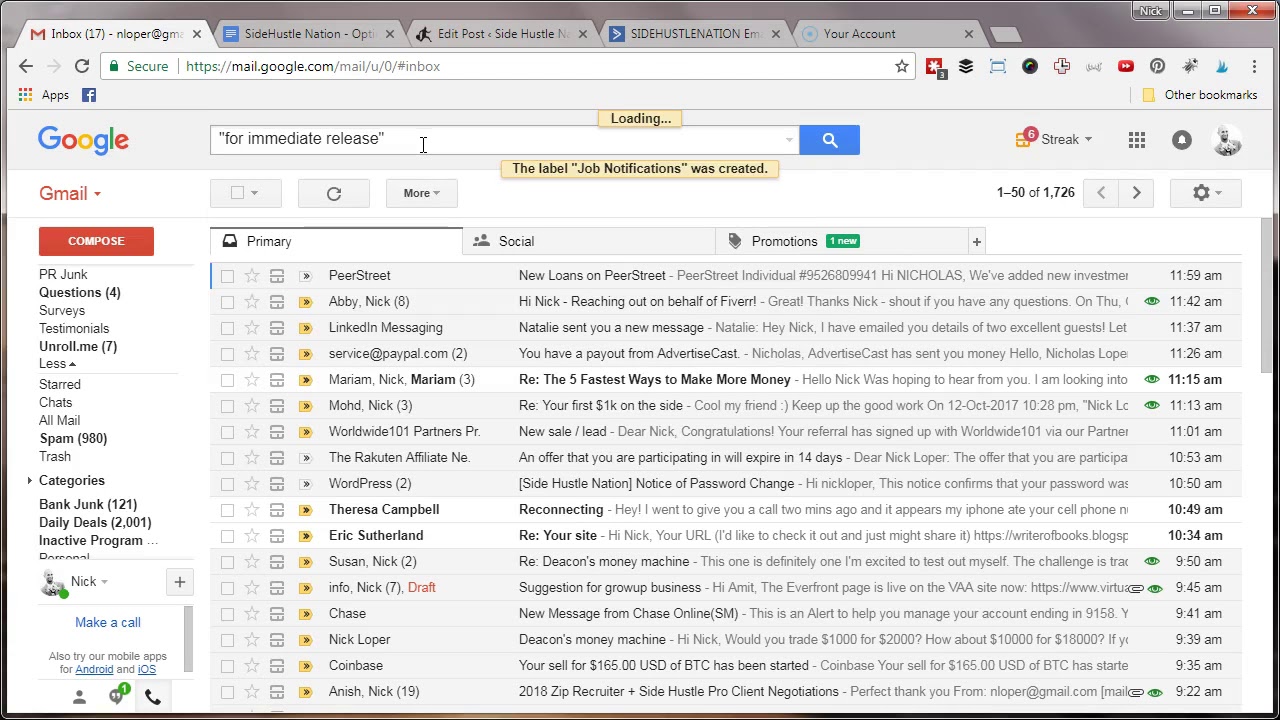The height and width of the screenshot is (720, 1280).
Task: Go to newer messages arrow
Action: (x=1101, y=193)
